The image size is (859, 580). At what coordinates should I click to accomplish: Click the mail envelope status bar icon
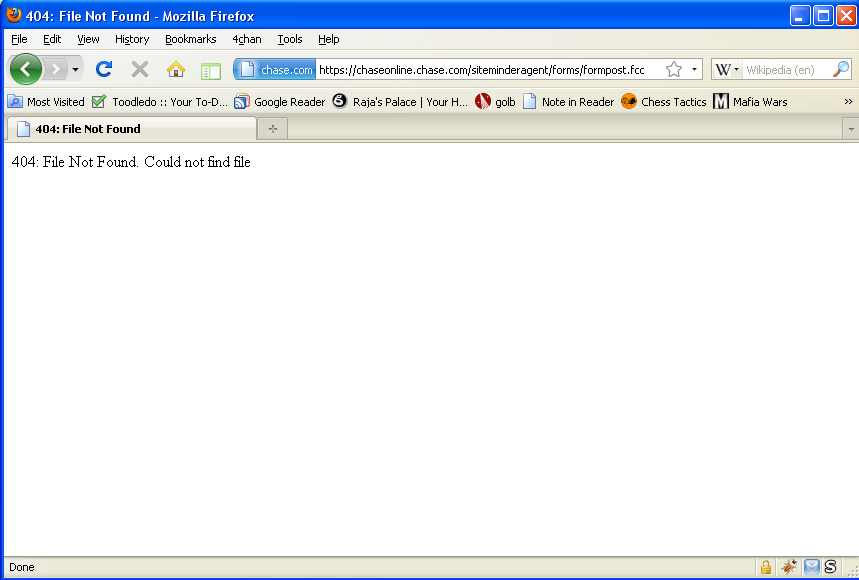[811, 567]
